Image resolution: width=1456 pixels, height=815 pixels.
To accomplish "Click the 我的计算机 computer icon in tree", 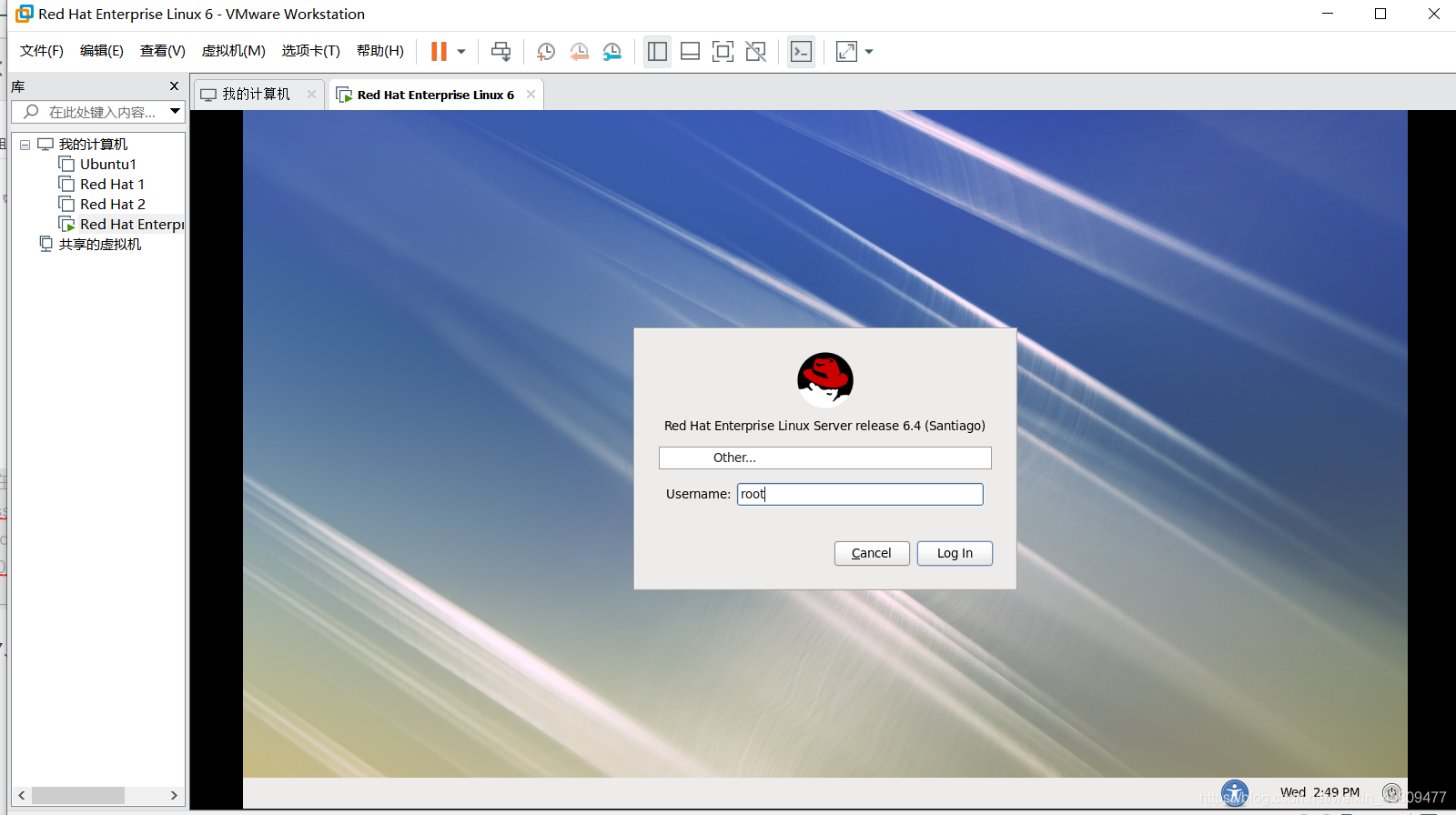I will pos(45,145).
